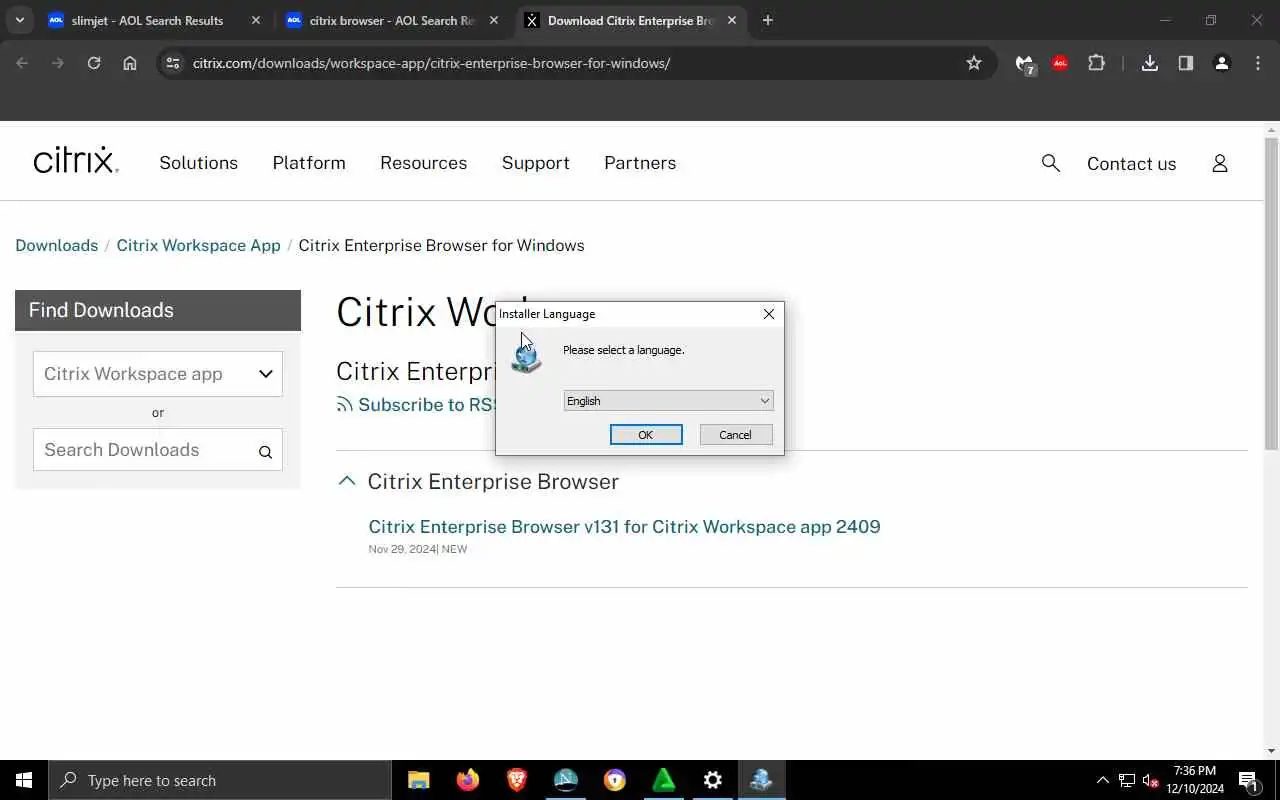Open the tab search dropdown arrow
Screen dimensions: 1280x800
click(x=19, y=20)
